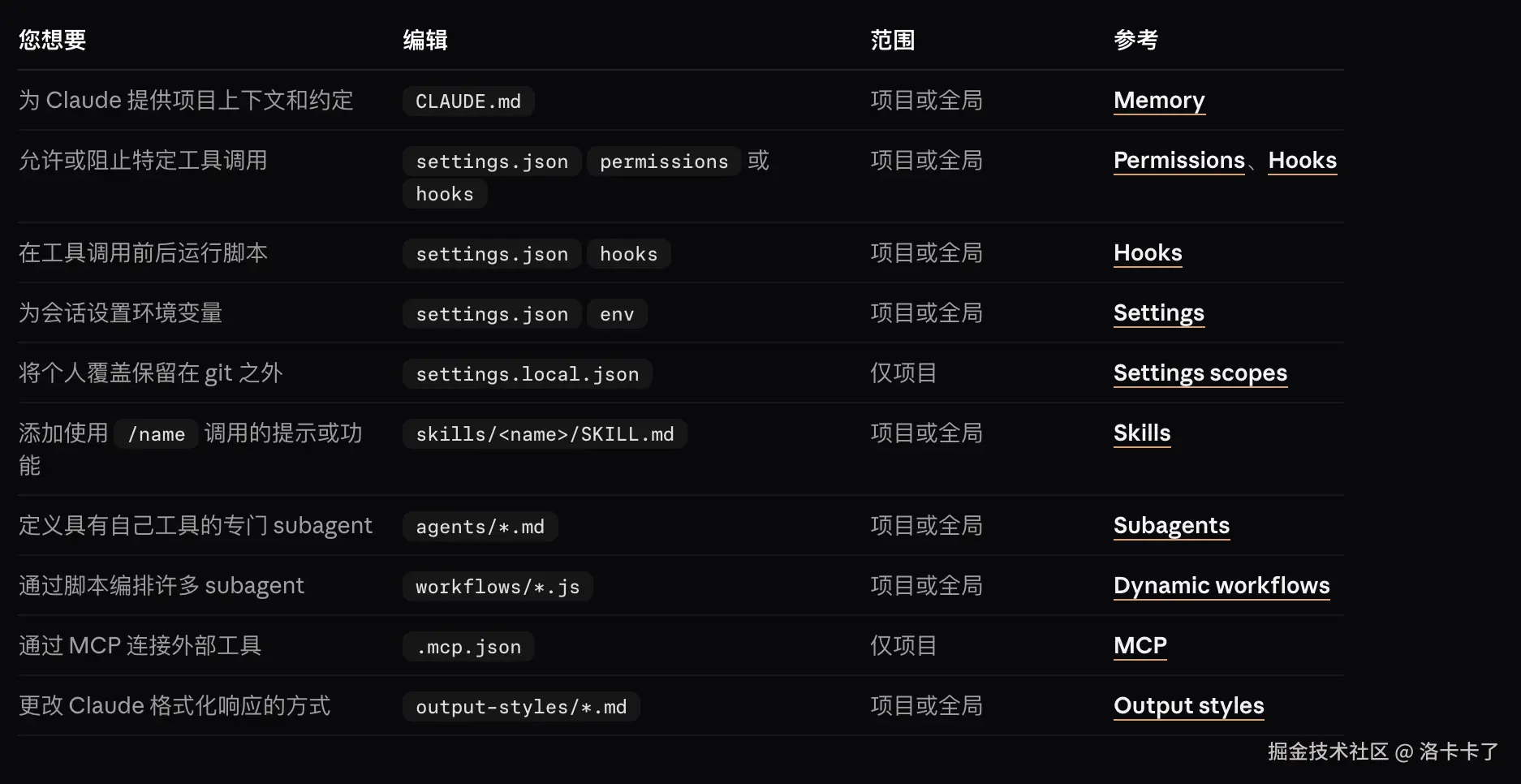The image size is (1521, 784).
Task: Click the permissions code label
Action: (664, 162)
